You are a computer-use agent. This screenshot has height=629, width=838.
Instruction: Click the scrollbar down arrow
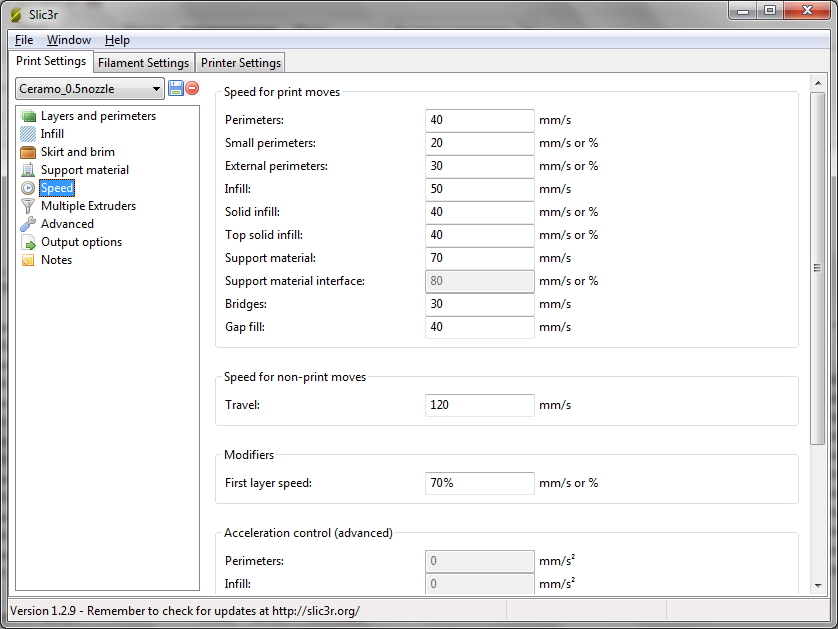pos(817,585)
